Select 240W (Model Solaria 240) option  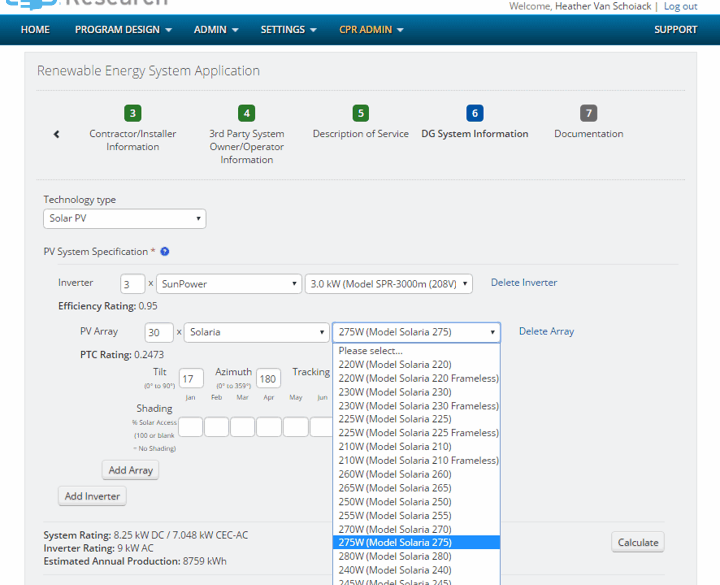416,570
